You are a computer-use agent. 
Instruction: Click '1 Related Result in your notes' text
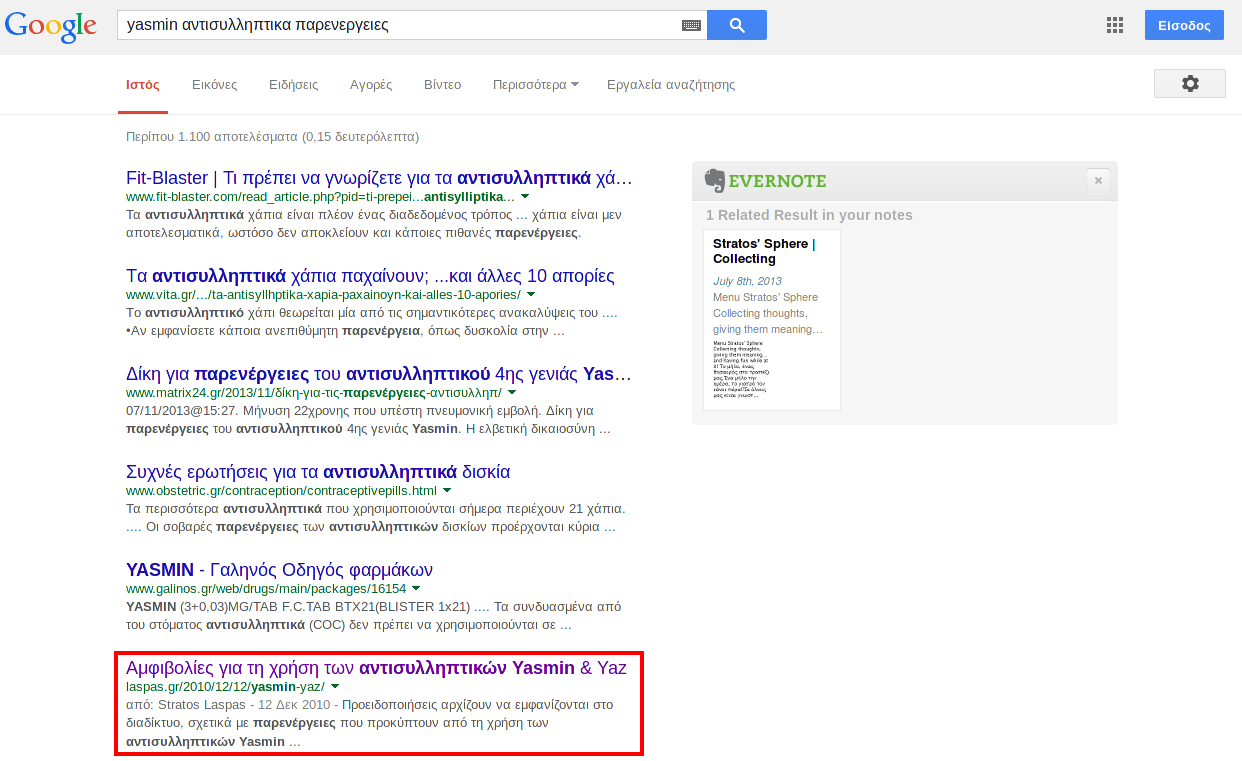tap(809, 215)
